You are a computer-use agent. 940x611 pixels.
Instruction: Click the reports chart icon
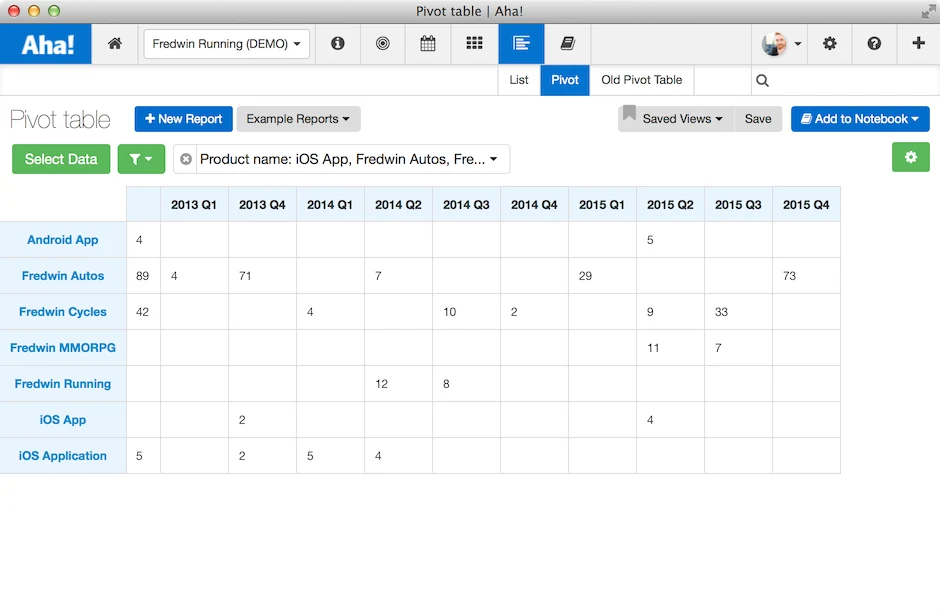click(x=521, y=43)
